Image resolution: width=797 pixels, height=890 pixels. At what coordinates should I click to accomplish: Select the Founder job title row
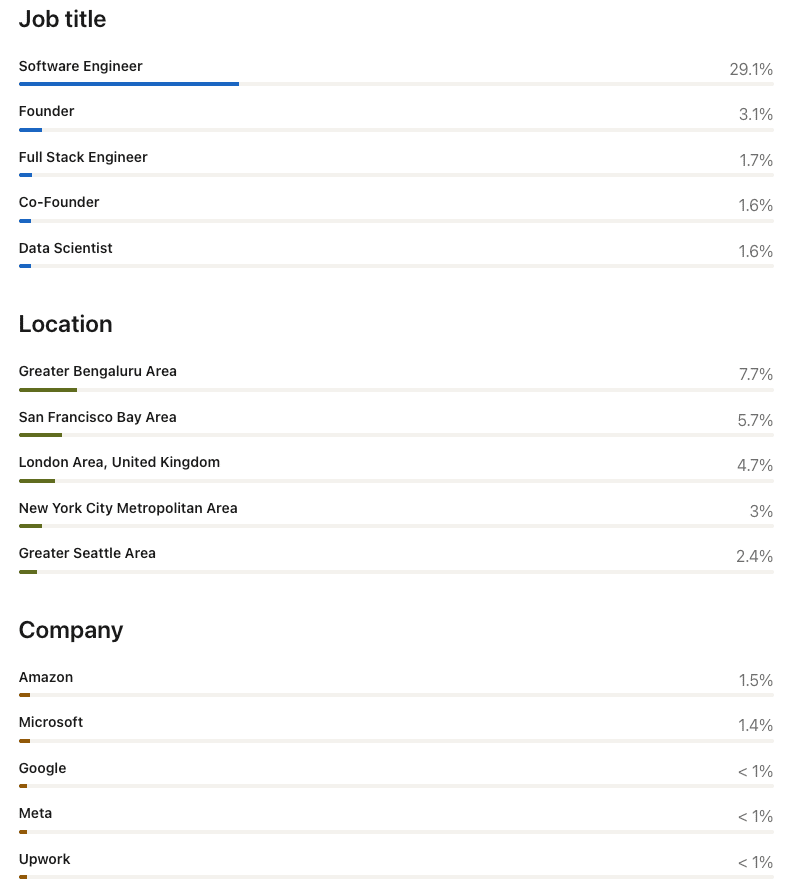(396, 117)
